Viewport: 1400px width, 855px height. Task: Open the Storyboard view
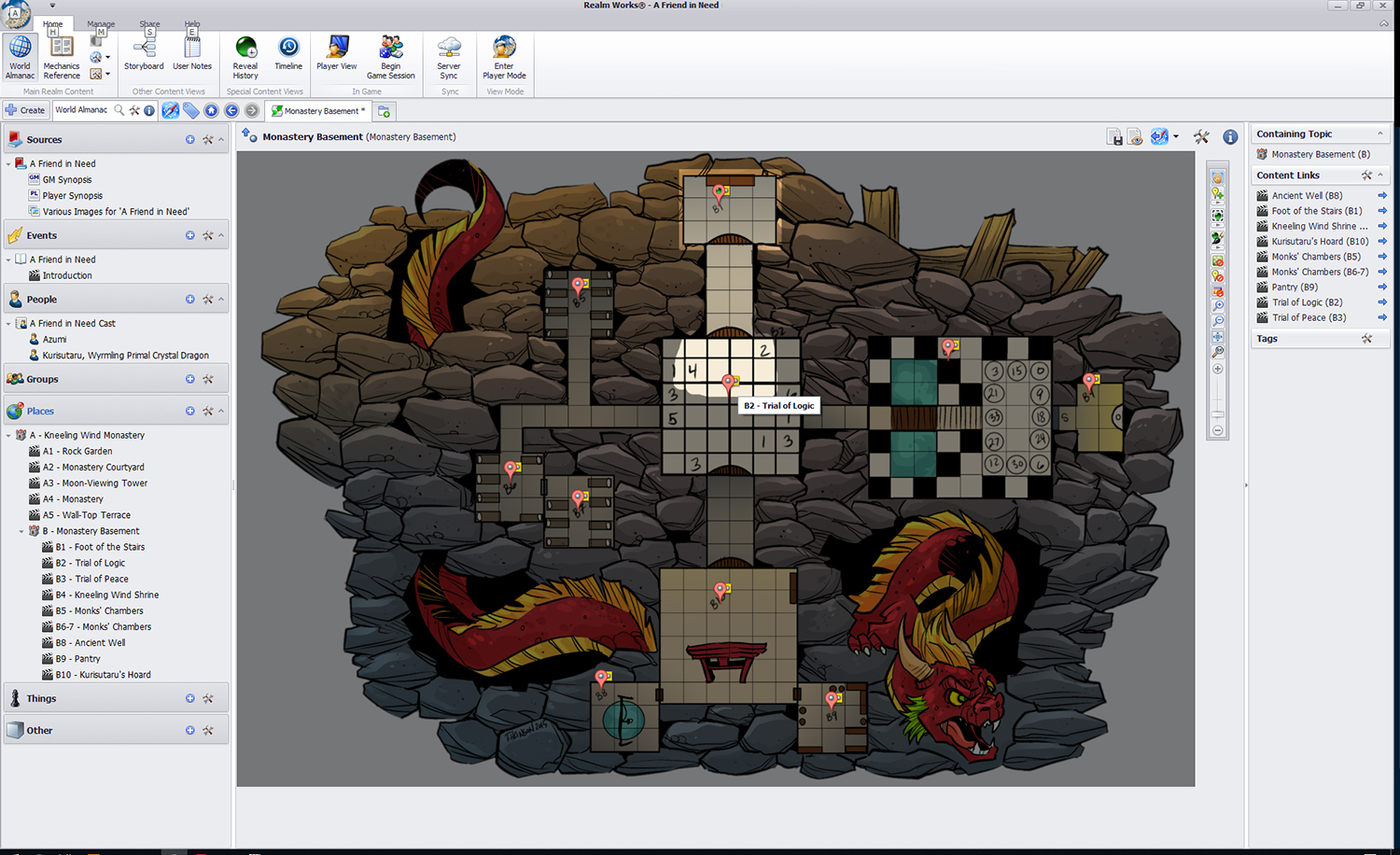[144, 53]
